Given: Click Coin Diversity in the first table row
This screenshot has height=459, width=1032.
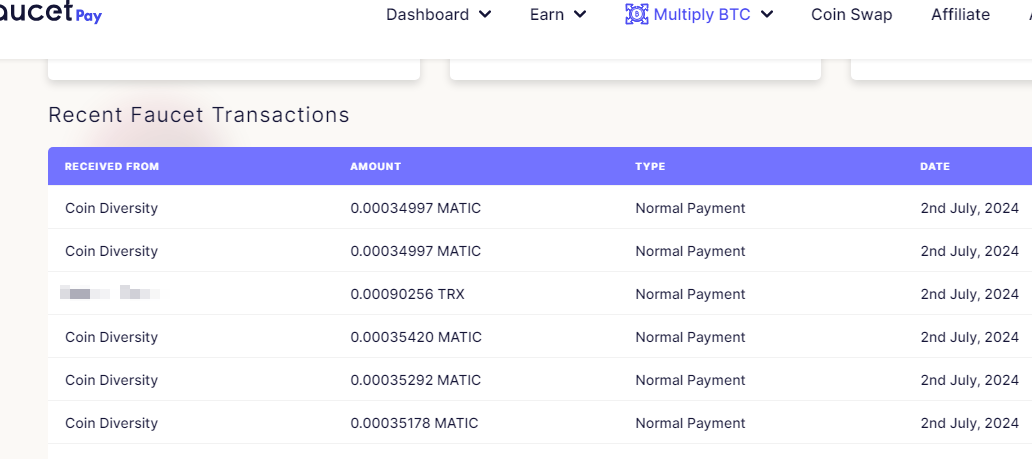Looking at the screenshot, I should point(111,208).
